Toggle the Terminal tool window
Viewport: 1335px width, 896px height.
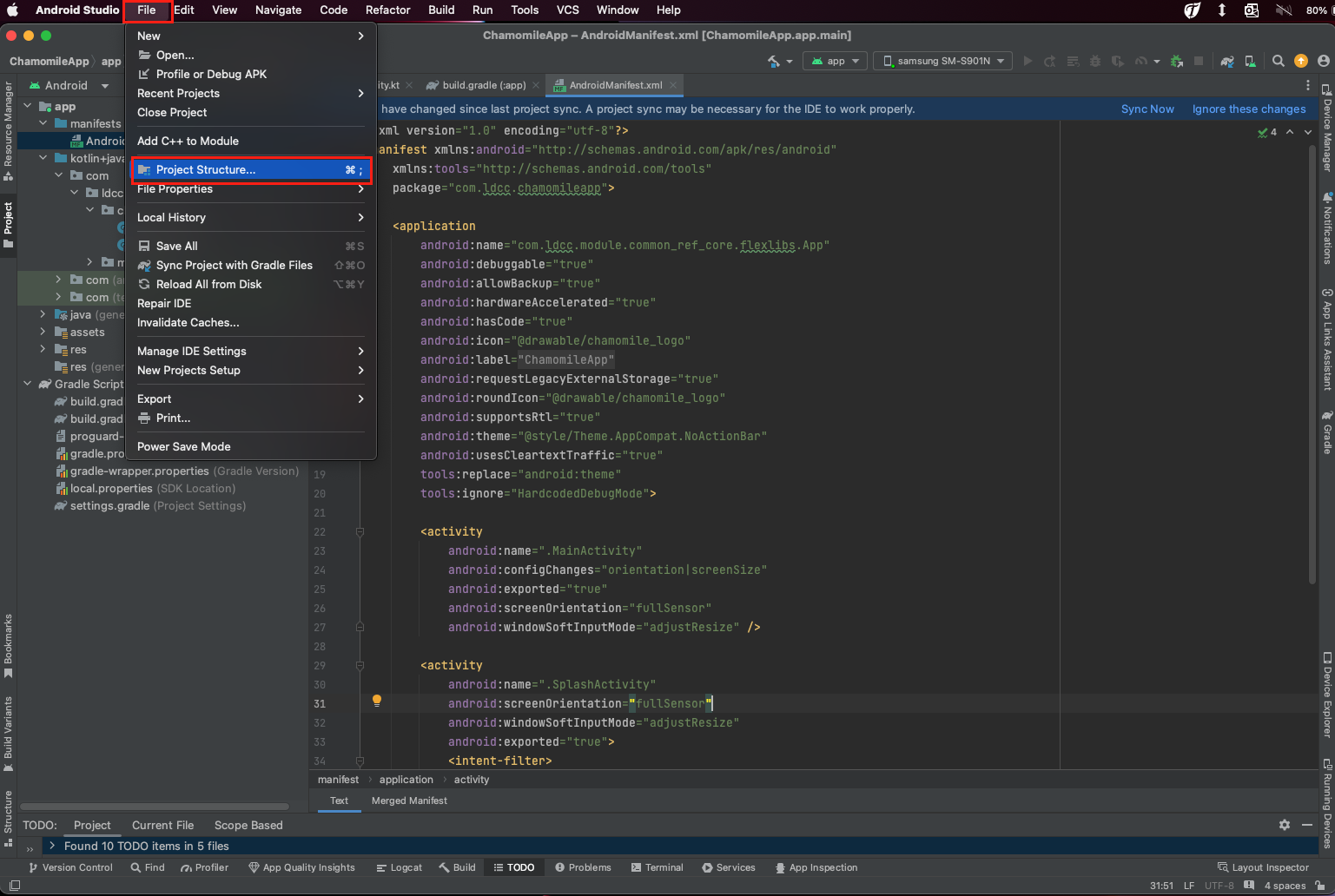(657, 867)
